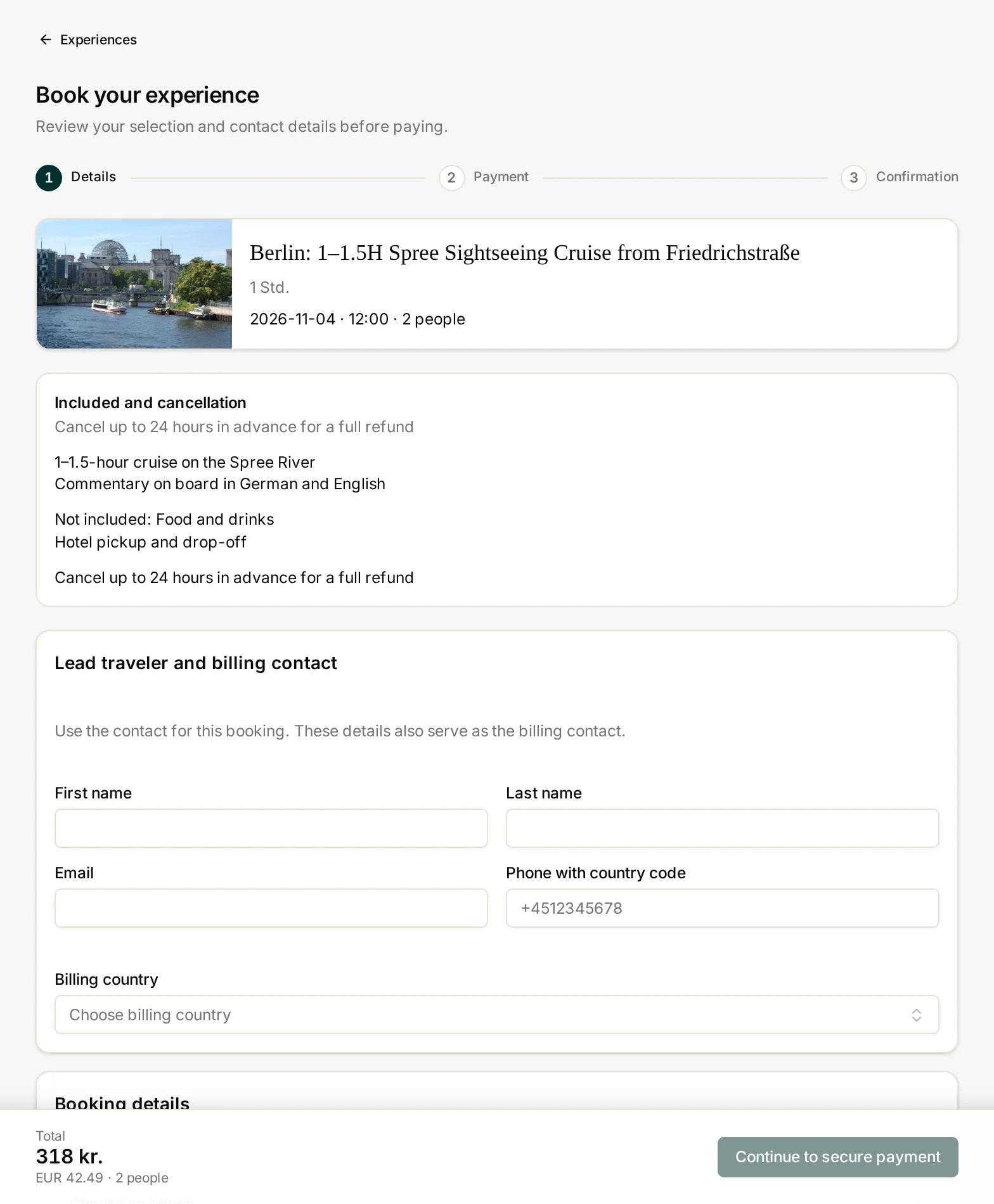994x1204 pixels.
Task: Click 1–1.5-hour cruise on the Spree River
Action: (x=184, y=463)
